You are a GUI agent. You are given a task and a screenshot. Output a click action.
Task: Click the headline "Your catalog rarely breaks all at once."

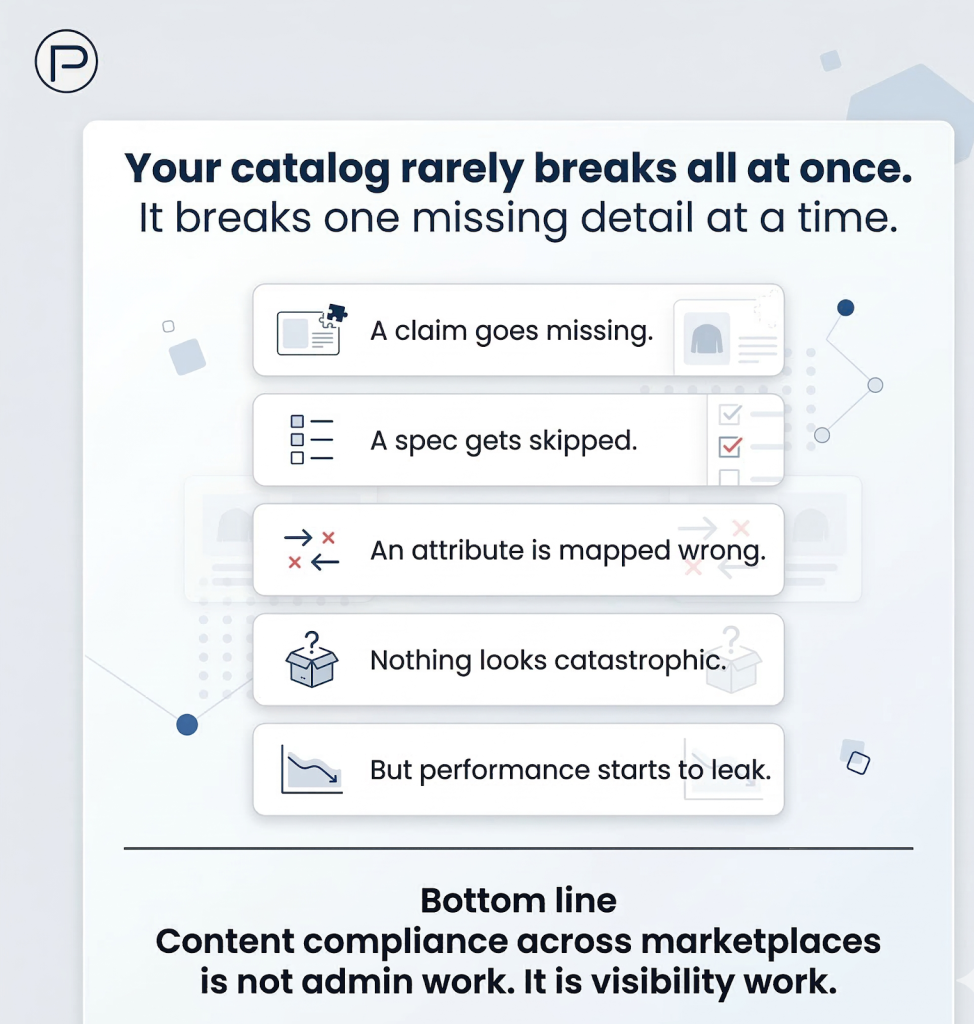tap(518, 168)
